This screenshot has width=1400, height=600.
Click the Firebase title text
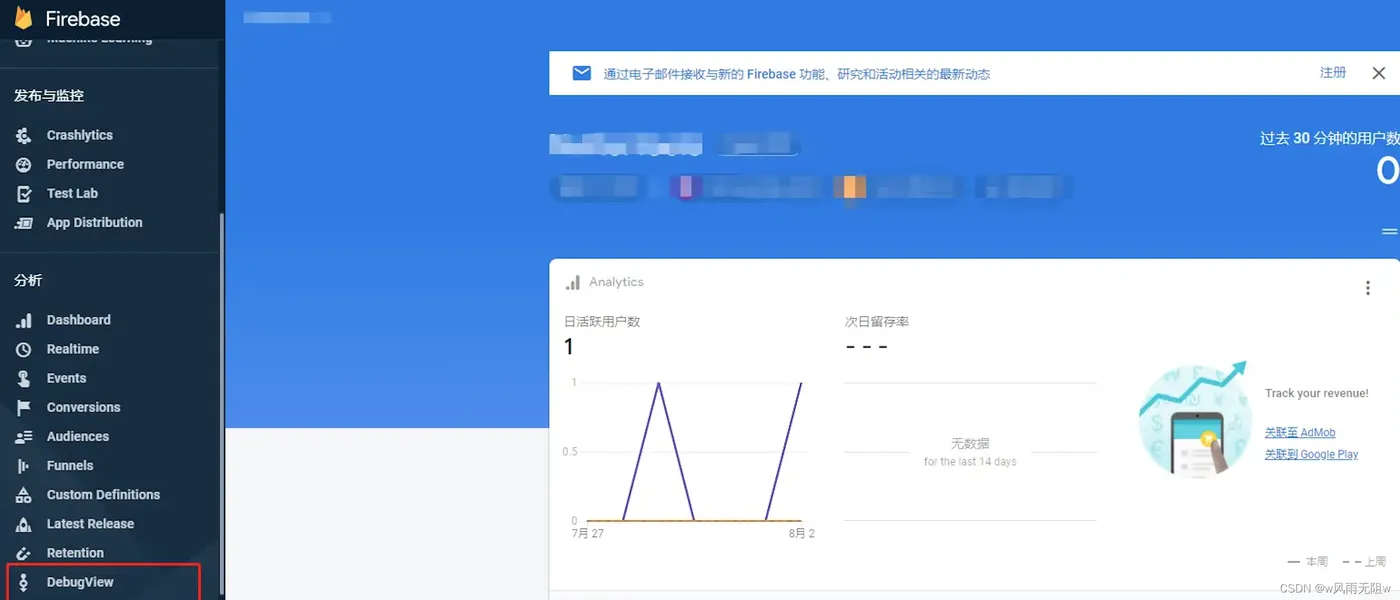83,18
